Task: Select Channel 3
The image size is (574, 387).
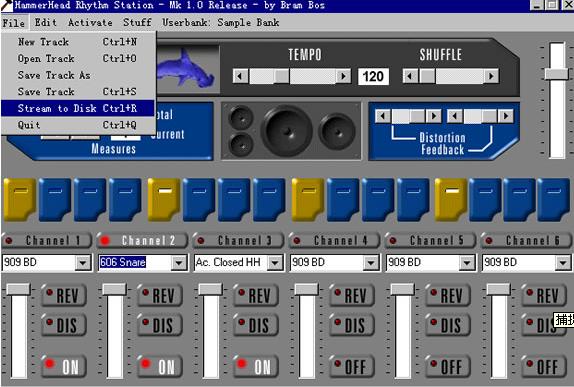Action: (x=238, y=241)
